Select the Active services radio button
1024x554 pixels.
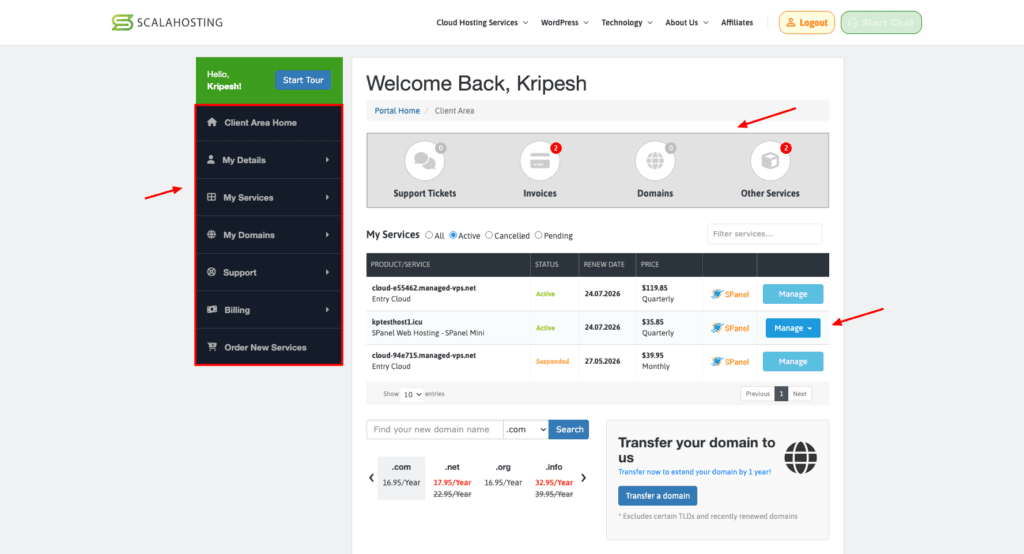click(453, 235)
